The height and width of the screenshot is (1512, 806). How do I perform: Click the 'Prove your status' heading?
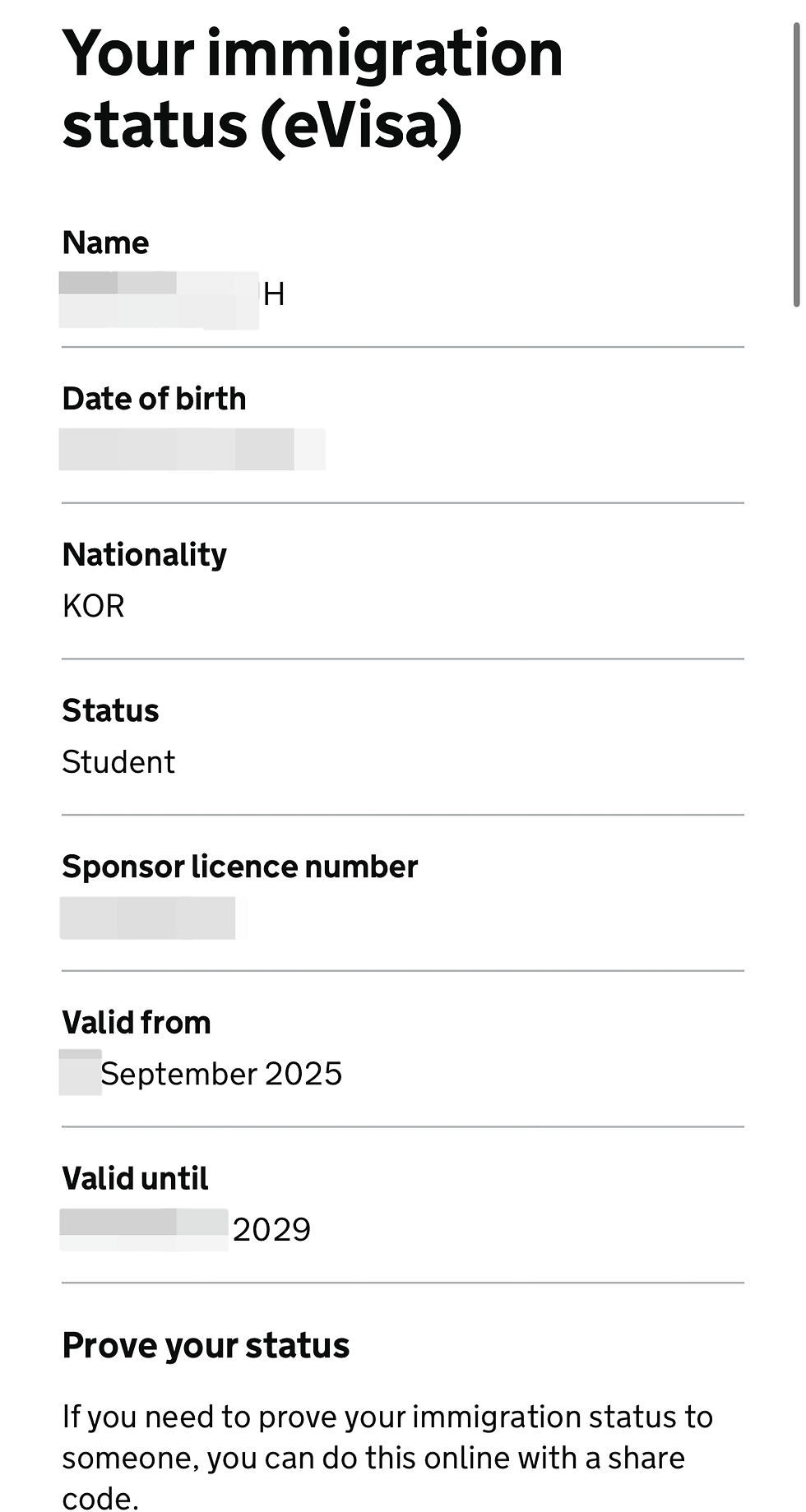tap(206, 1347)
